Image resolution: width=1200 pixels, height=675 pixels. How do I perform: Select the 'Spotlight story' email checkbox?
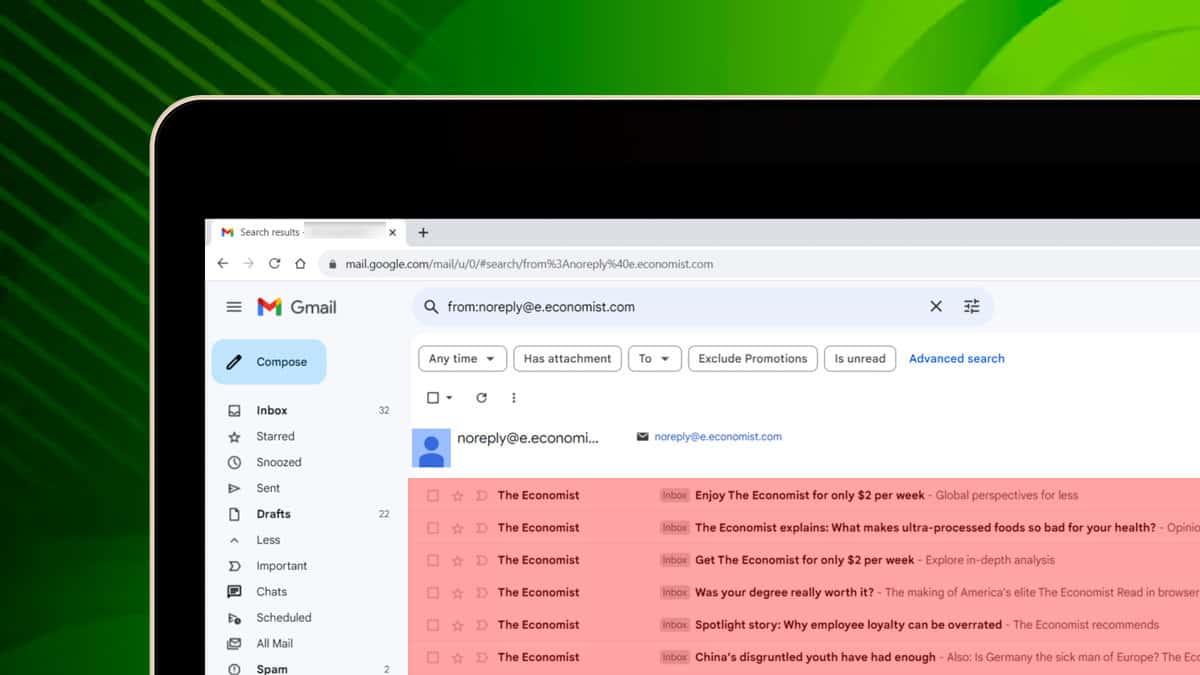click(433, 625)
